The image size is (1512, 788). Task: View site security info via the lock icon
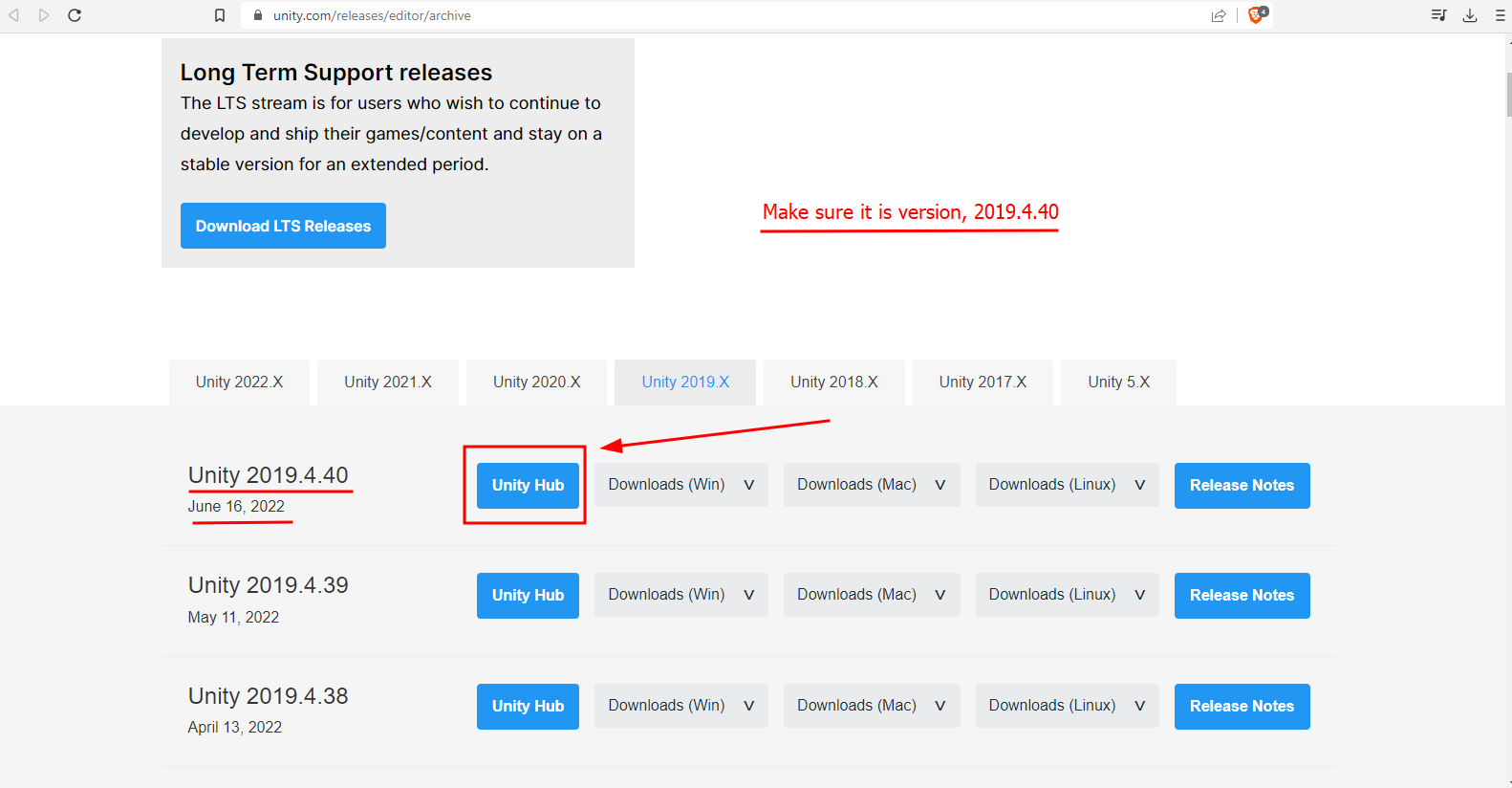258,15
